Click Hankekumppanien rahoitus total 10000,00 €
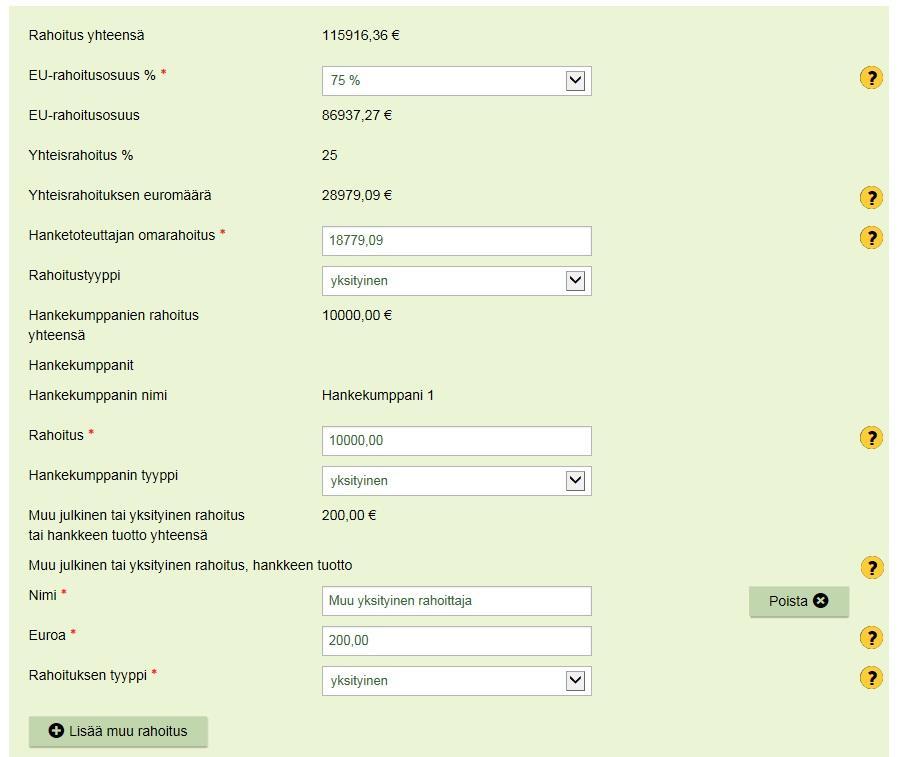Image resolution: width=900 pixels, height=757 pixels. pyautogui.click(x=356, y=316)
